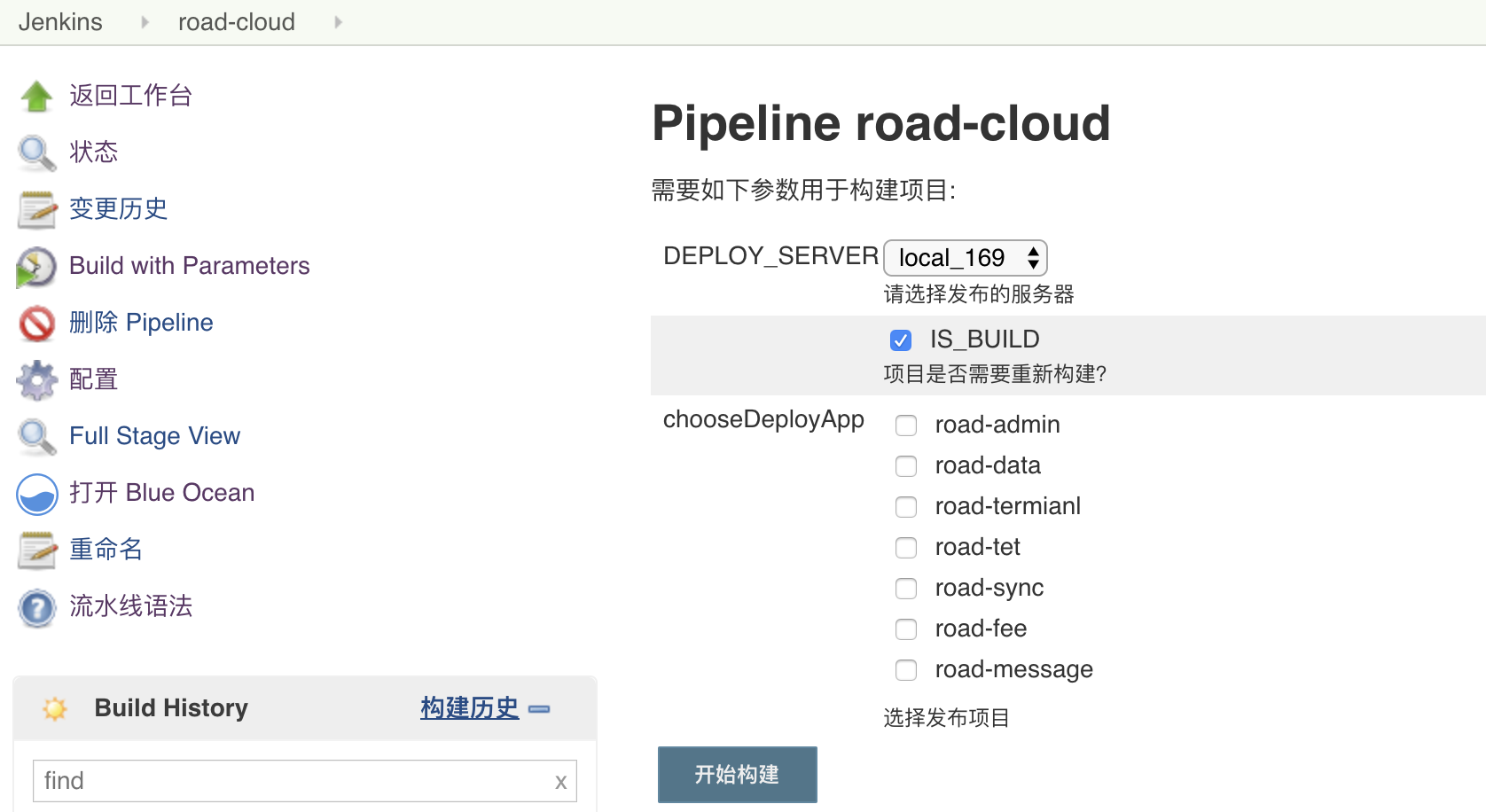Tick the road-data checkbox
The image size is (1486, 812).
pos(906,466)
